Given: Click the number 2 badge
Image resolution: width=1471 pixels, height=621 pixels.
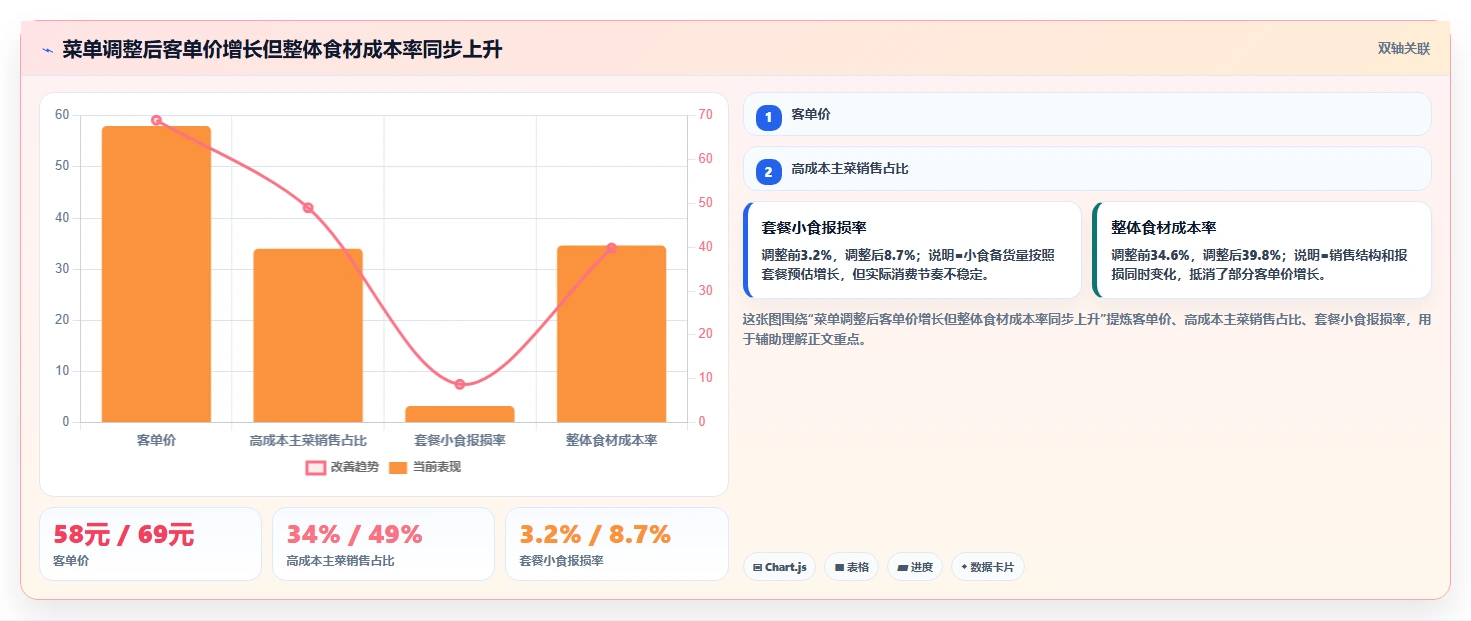Looking at the screenshot, I should (x=769, y=172).
